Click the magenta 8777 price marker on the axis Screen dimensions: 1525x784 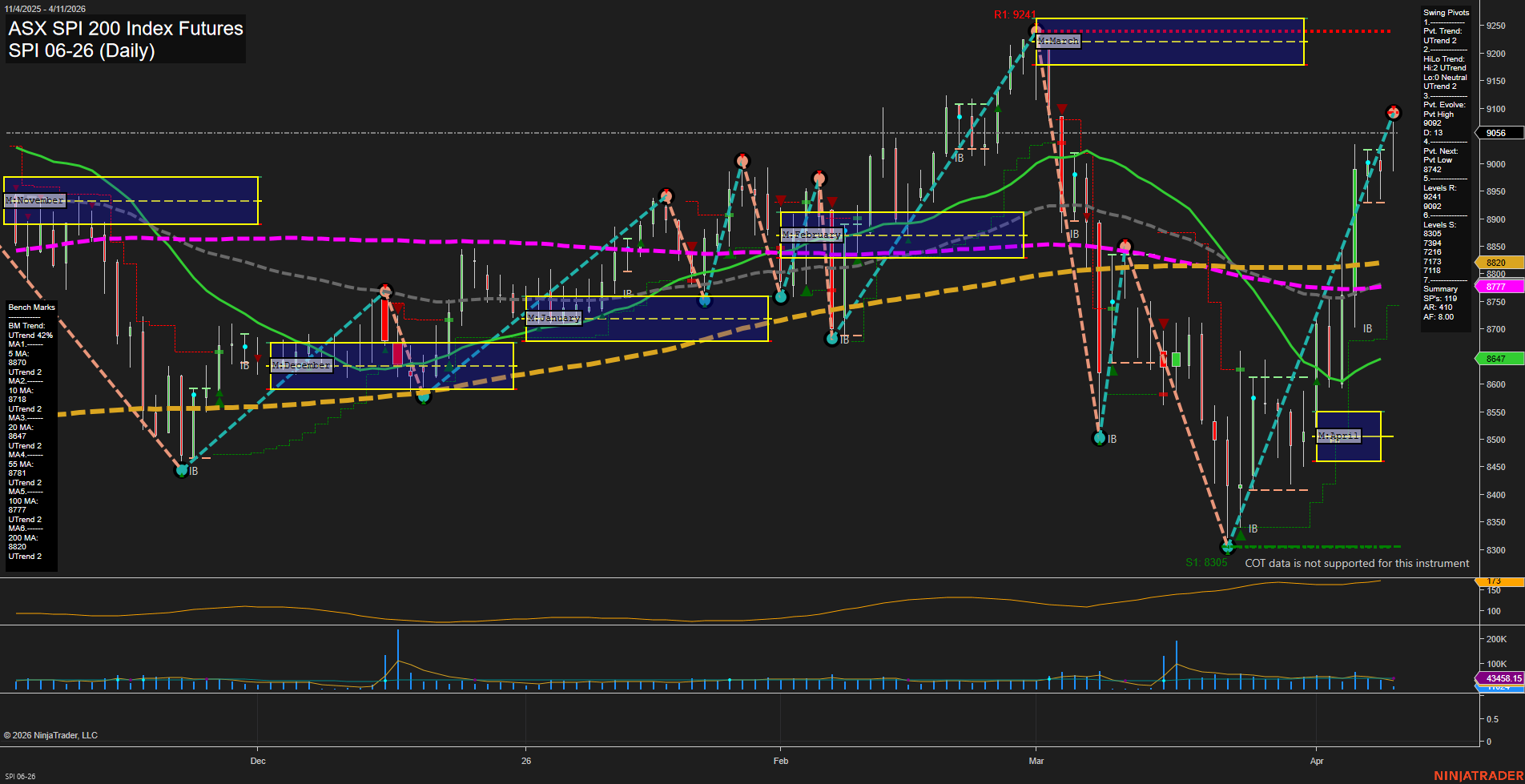tap(1495, 286)
